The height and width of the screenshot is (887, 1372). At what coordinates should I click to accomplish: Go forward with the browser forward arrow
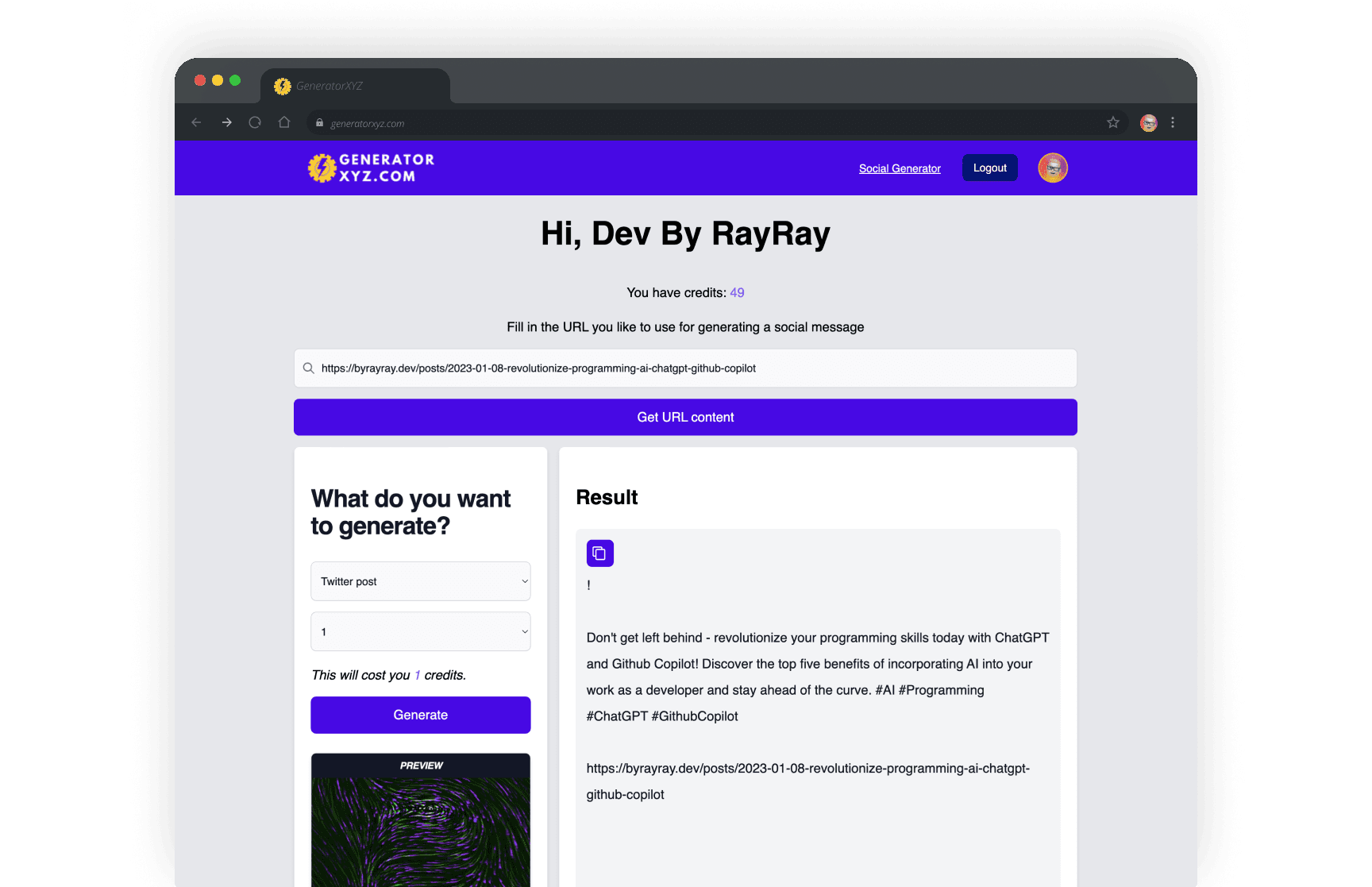226,122
